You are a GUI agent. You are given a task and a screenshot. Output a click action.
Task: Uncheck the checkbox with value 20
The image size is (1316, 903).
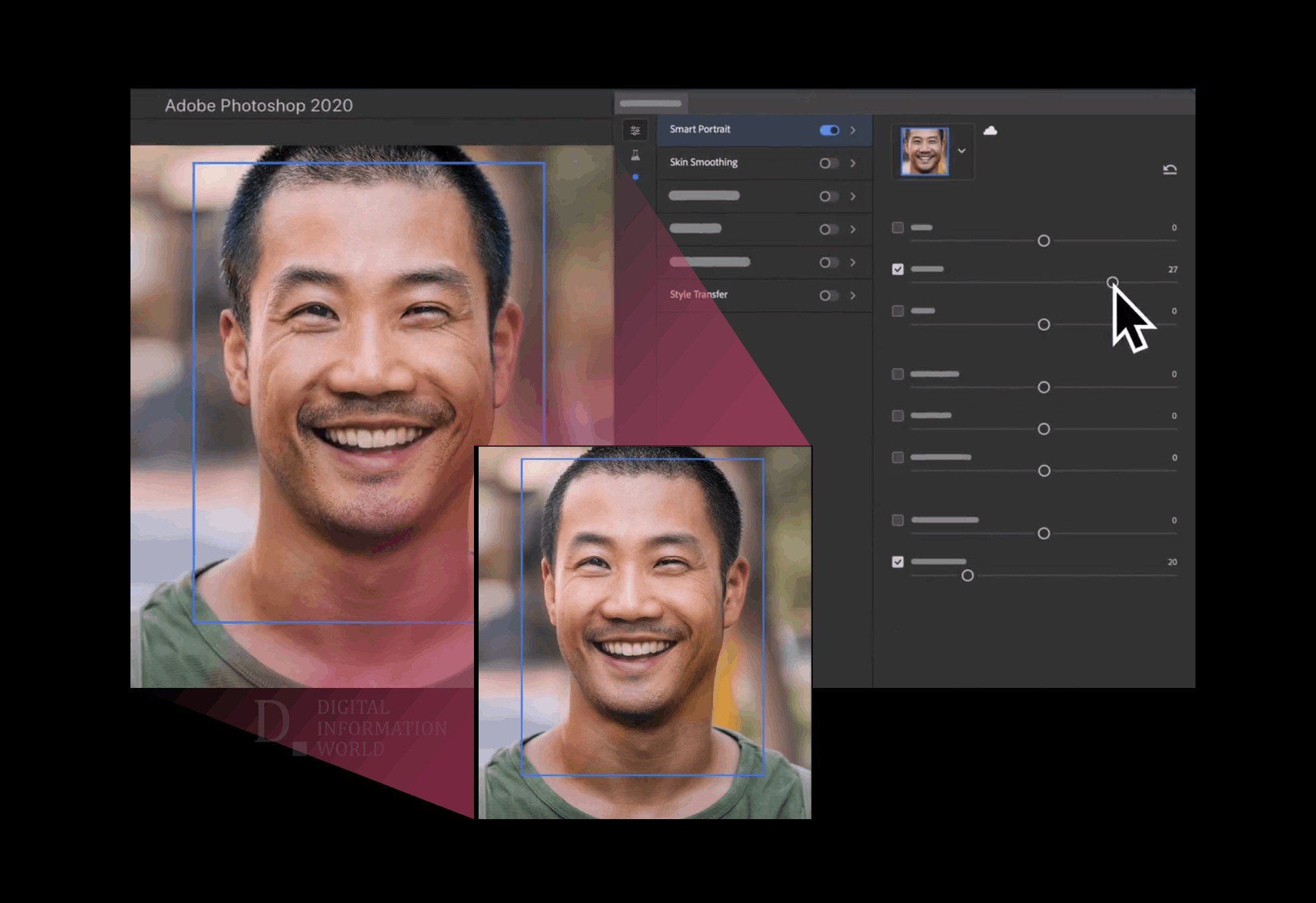coord(898,562)
